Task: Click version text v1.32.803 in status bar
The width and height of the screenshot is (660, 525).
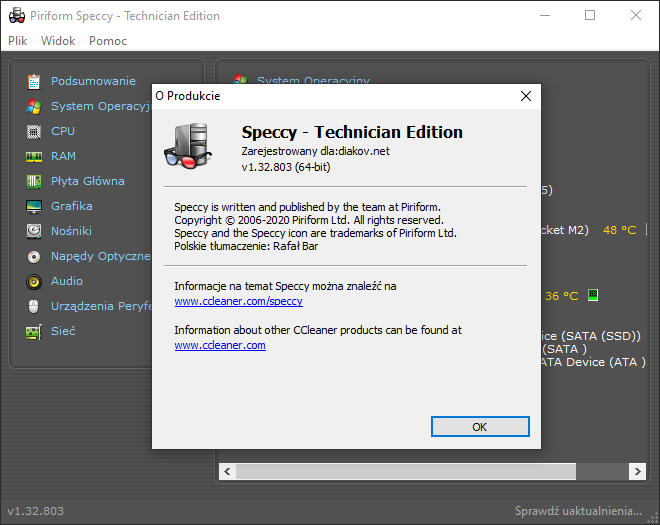Action: tap(36, 511)
